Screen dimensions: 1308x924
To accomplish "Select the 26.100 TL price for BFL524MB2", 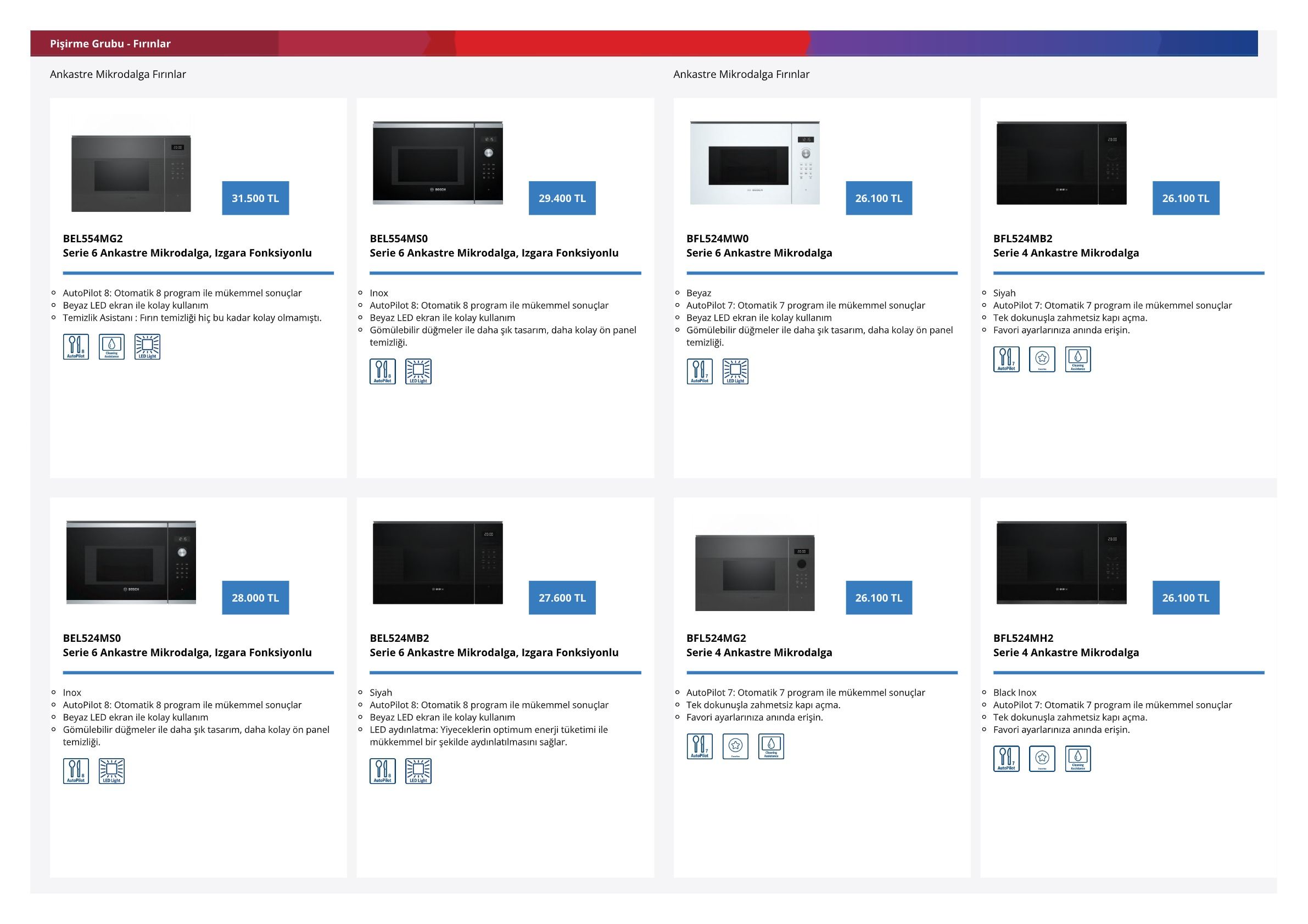I will coord(1186,198).
